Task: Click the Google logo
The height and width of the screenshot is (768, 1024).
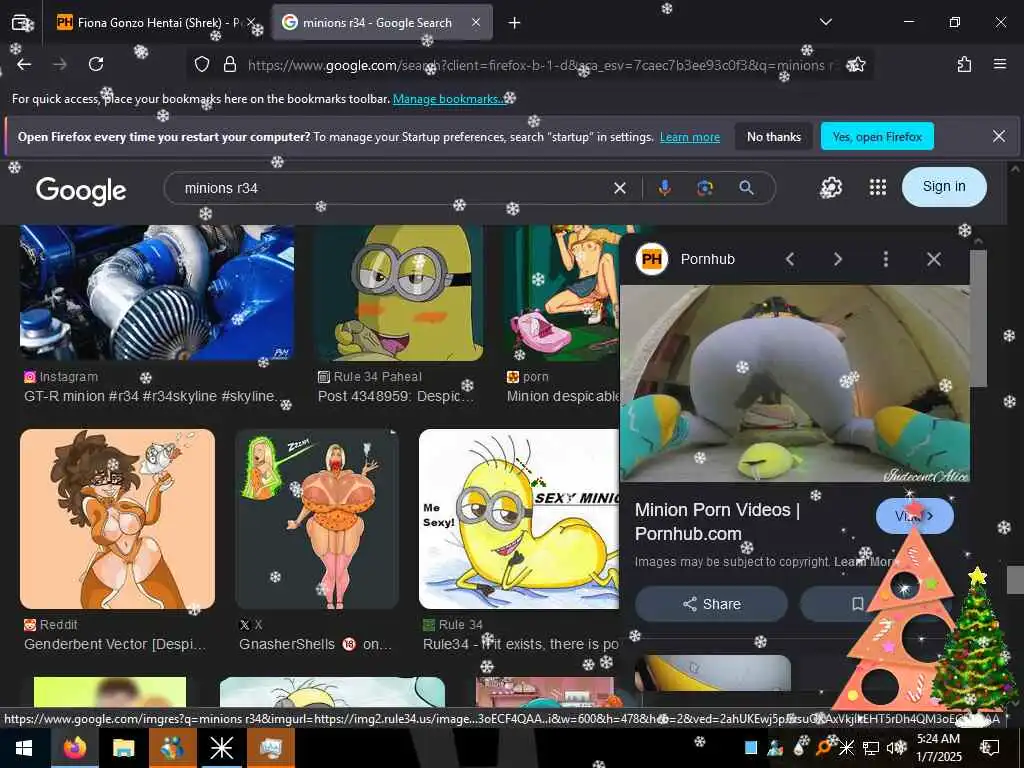Action: [81, 190]
